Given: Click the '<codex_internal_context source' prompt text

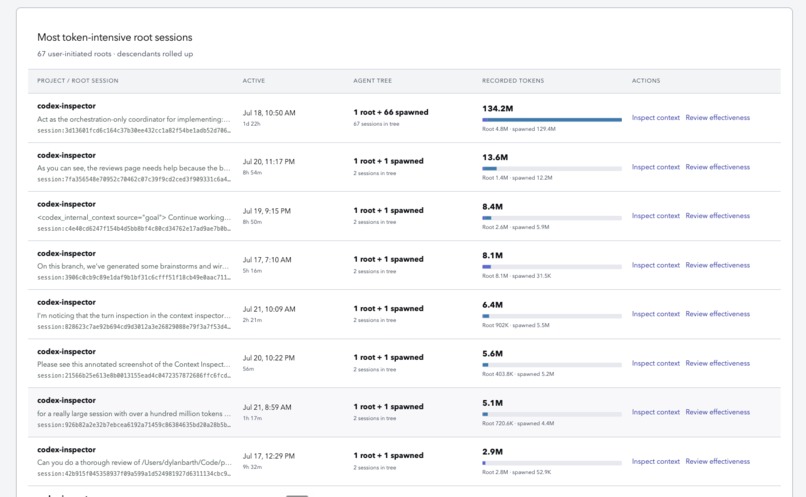Looking at the screenshot, I should (134, 217).
